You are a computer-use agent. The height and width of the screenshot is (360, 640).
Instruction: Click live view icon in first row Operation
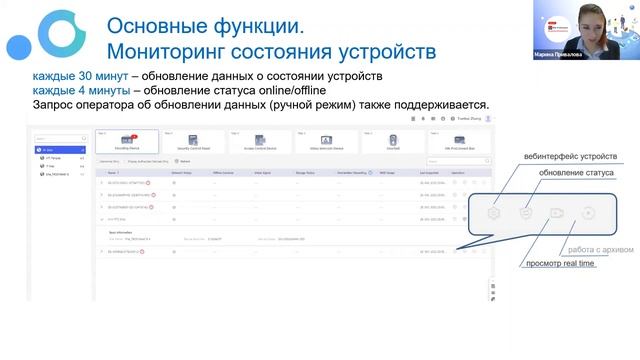(x=474, y=183)
